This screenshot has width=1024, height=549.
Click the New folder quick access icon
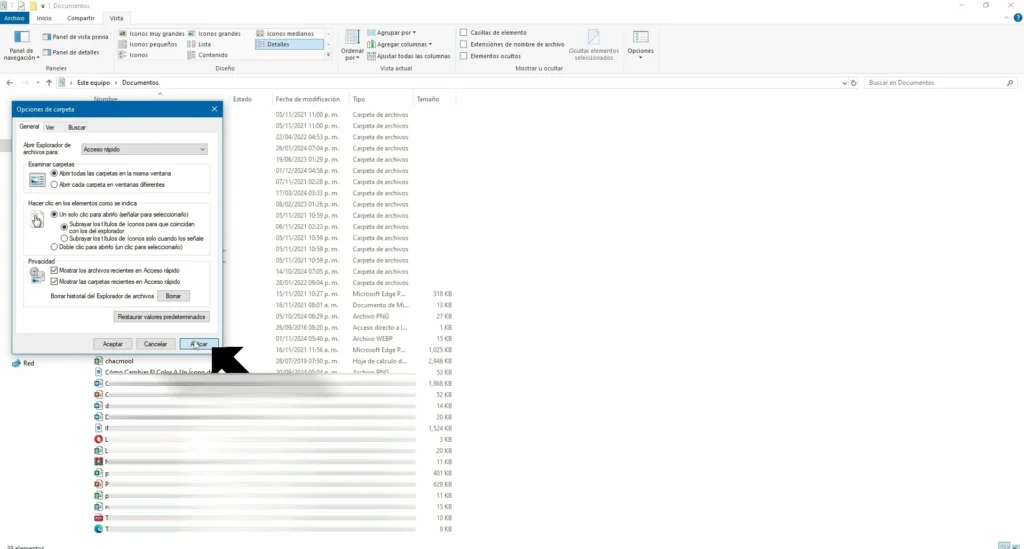(33, 6)
